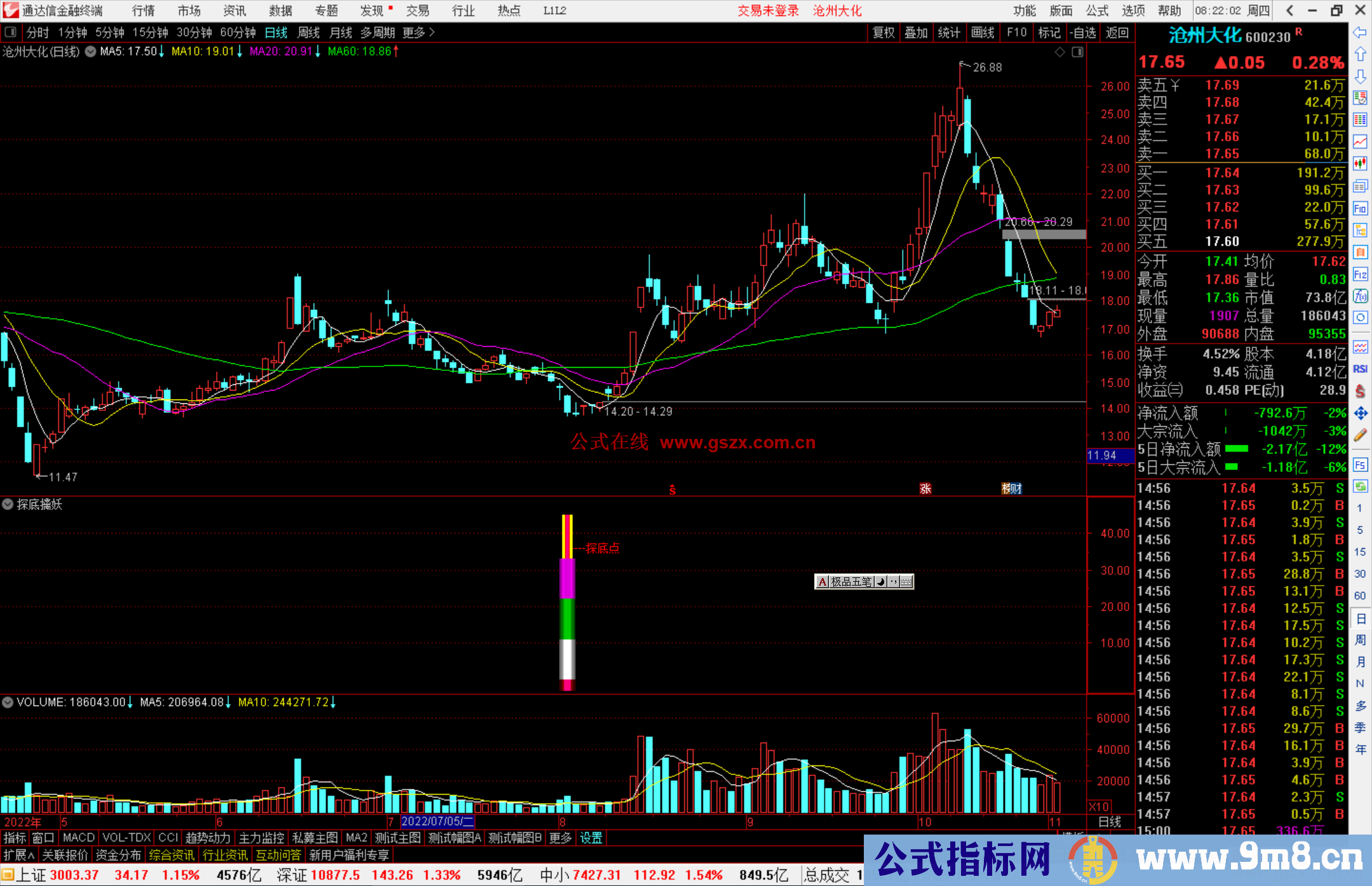Toggle the VOLUME panel circle button
Screen dimensions: 1372x886
[8, 702]
